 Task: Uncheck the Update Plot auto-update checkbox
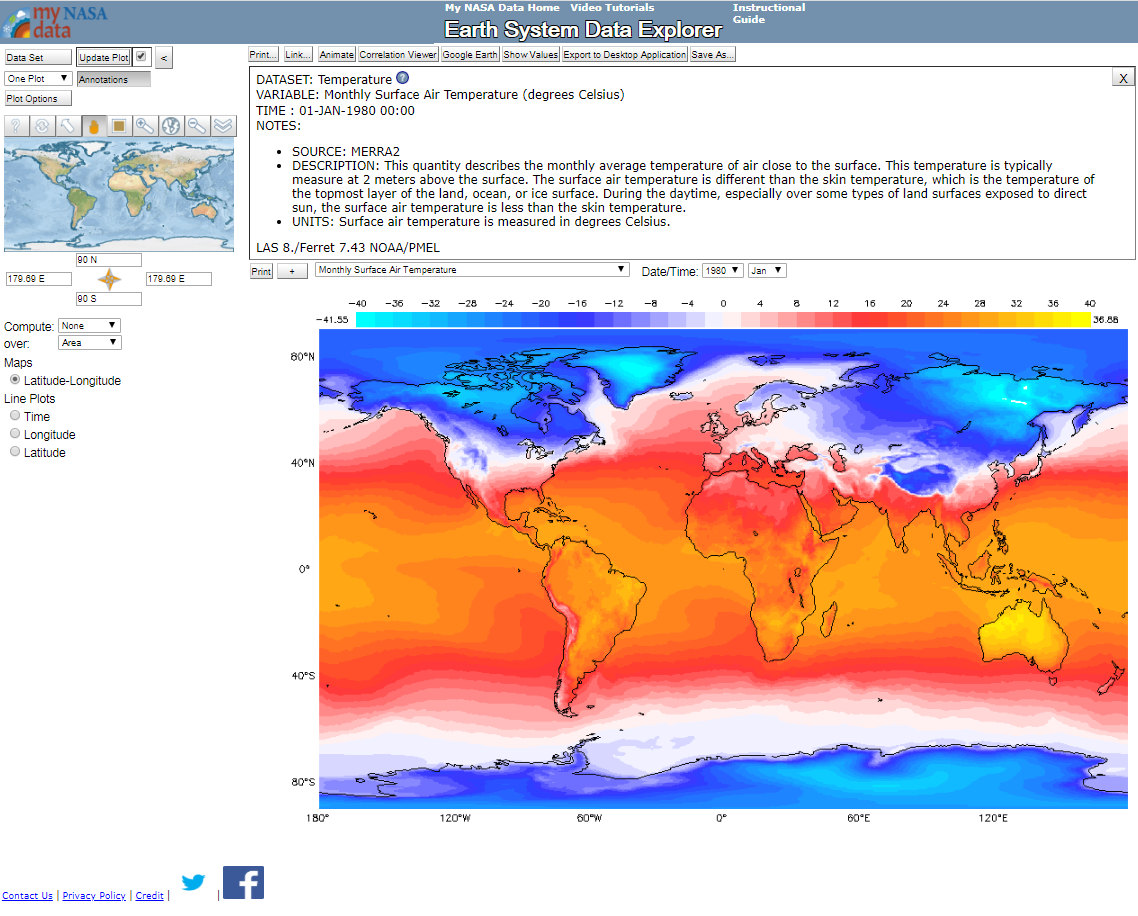tap(143, 57)
